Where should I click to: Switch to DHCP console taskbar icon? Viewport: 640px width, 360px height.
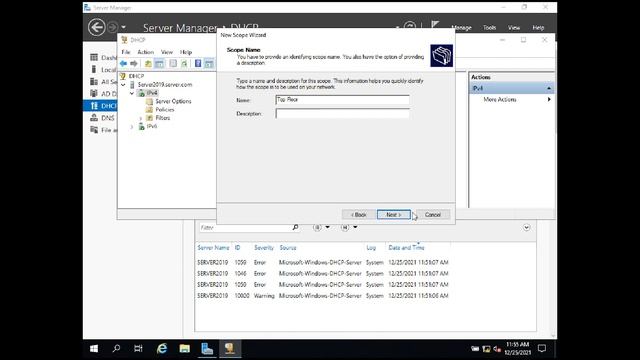point(229,349)
